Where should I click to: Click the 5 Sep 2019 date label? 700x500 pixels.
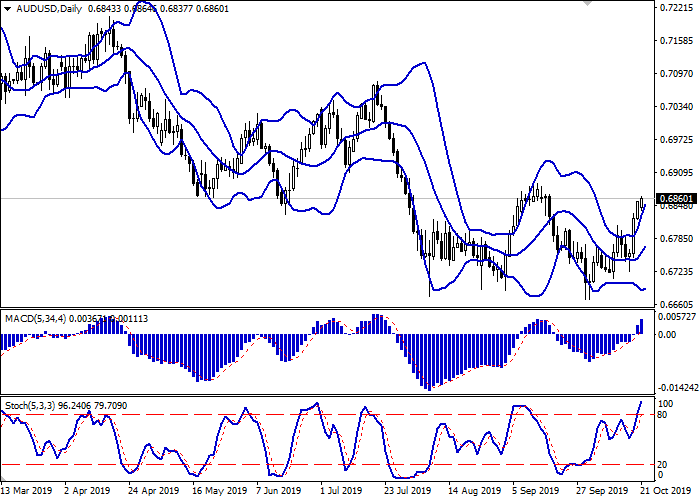tap(532, 491)
